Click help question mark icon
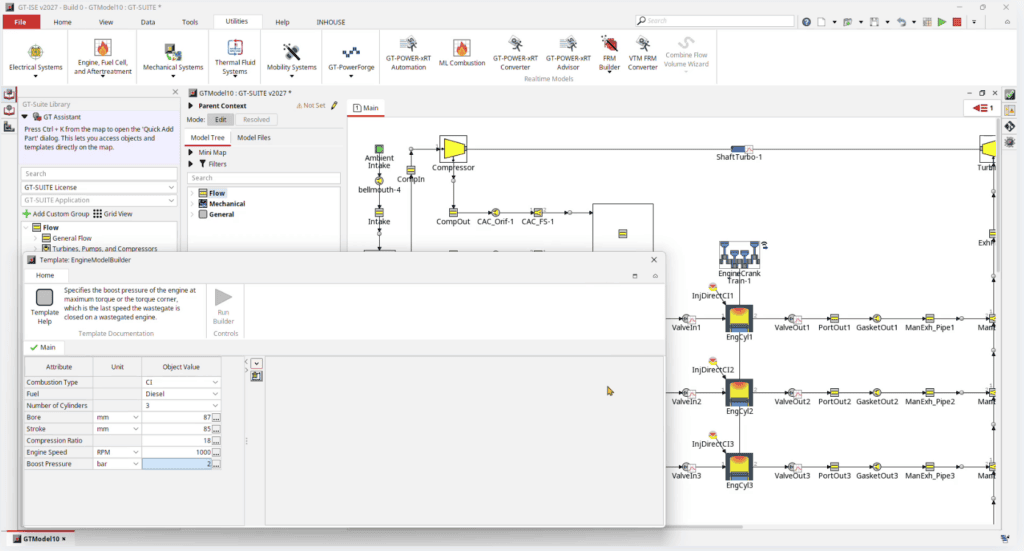The height and width of the screenshot is (551, 1024). [x=807, y=22]
